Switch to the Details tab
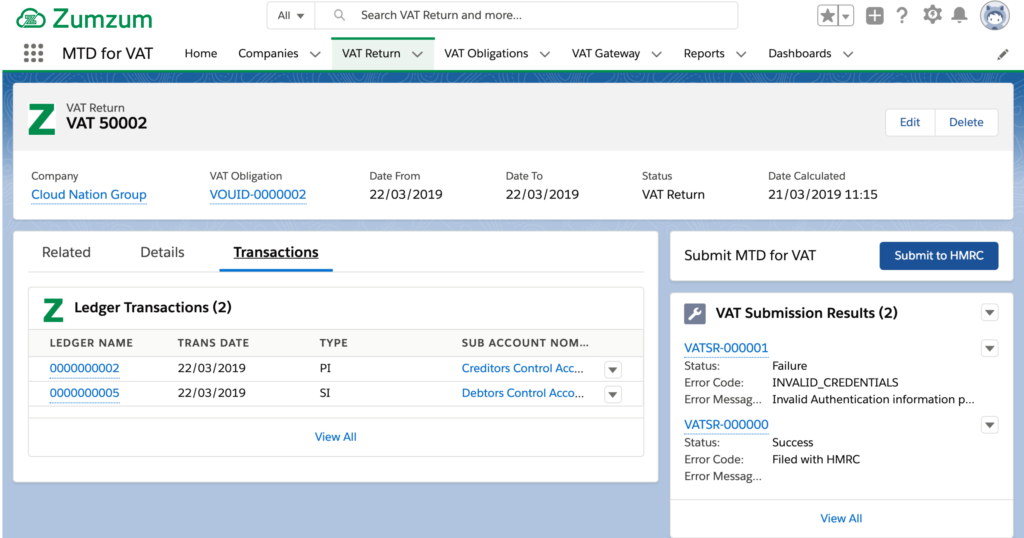Screen dimensions: 1024x538 click(162, 252)
